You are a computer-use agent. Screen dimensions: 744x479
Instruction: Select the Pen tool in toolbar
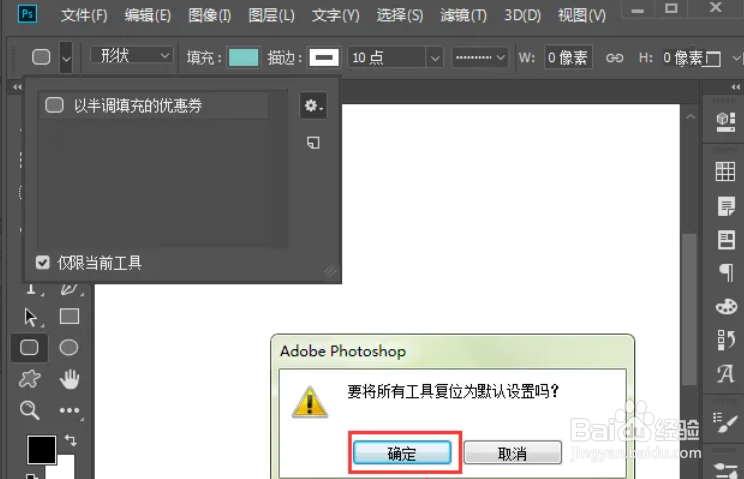pyautogui.click(x=69, y=289)
